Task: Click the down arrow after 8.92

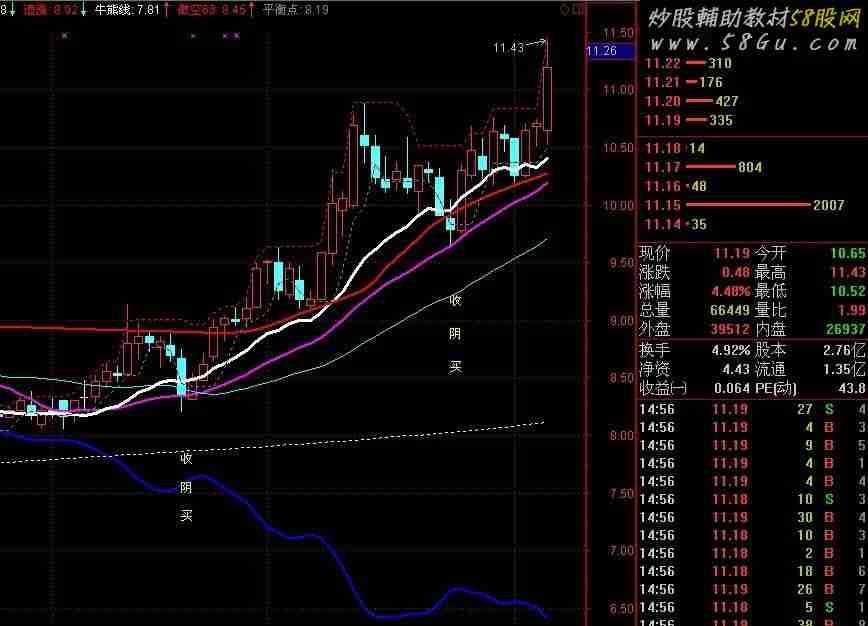Action: (83, 9)
